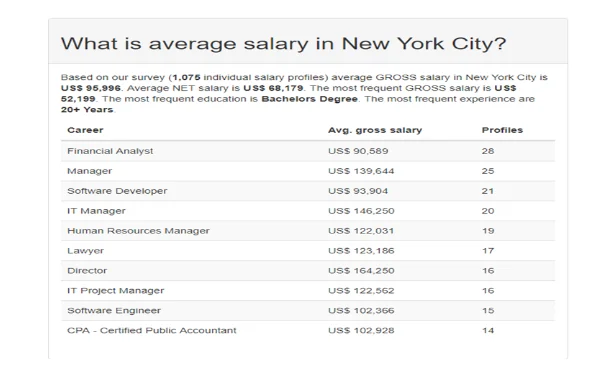The width and height of the screenshot is (592, 377).
Task: Select Human Resources Manager career
Action: (308, 231)
